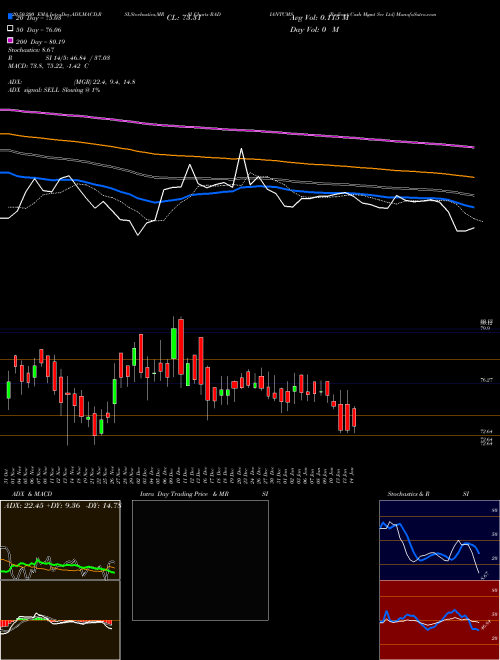Select the '(MGR) 22.4, 9.4, 14.8' ADX values

[x=104, y=82]
